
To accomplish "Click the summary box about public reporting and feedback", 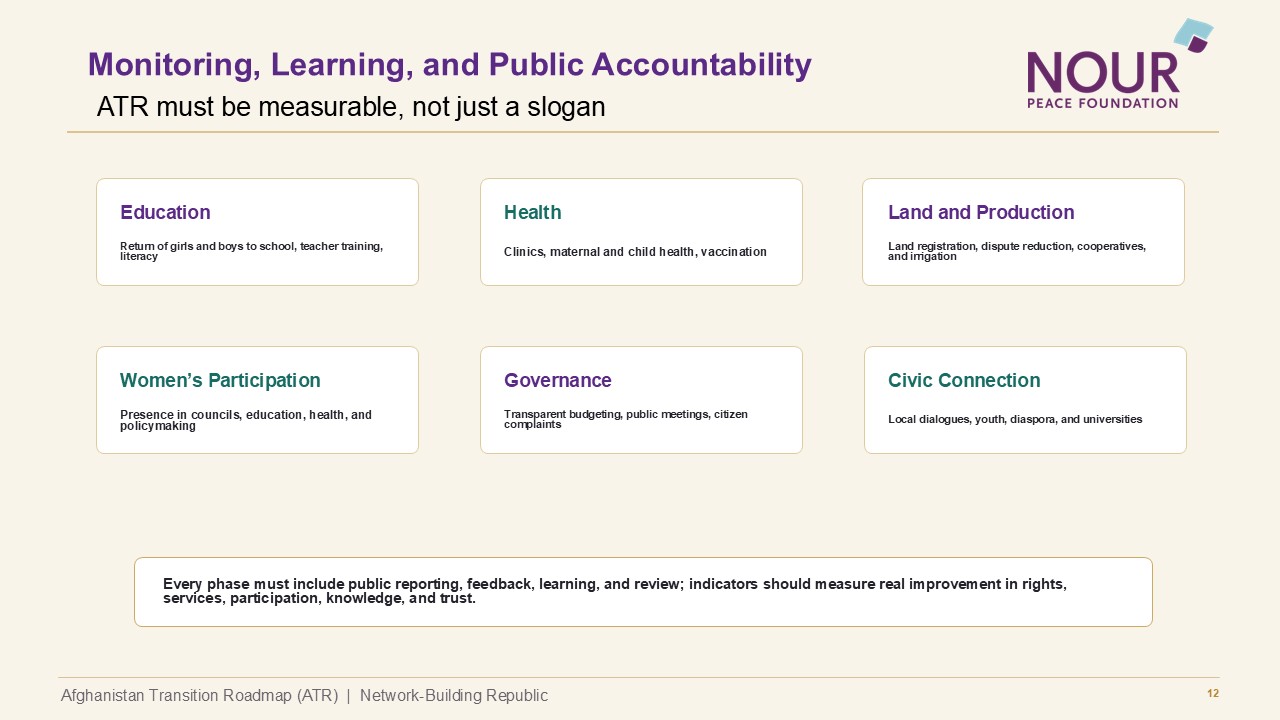I will [x=643, y=592].
